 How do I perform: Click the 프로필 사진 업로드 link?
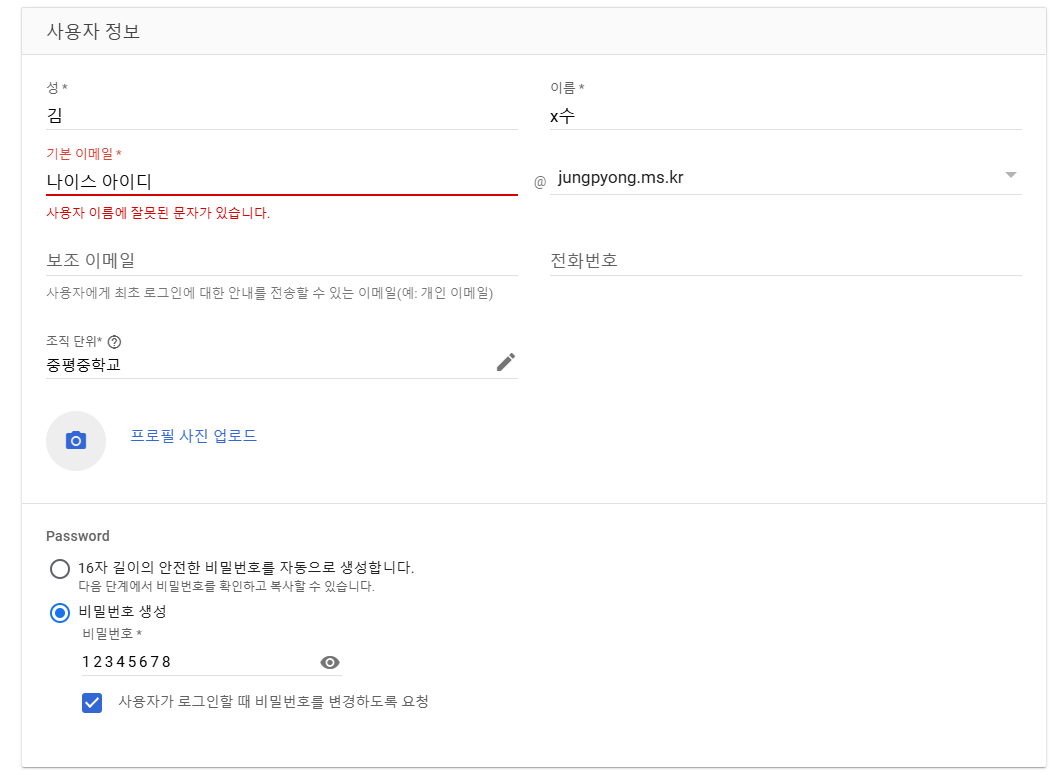(193, 435)
